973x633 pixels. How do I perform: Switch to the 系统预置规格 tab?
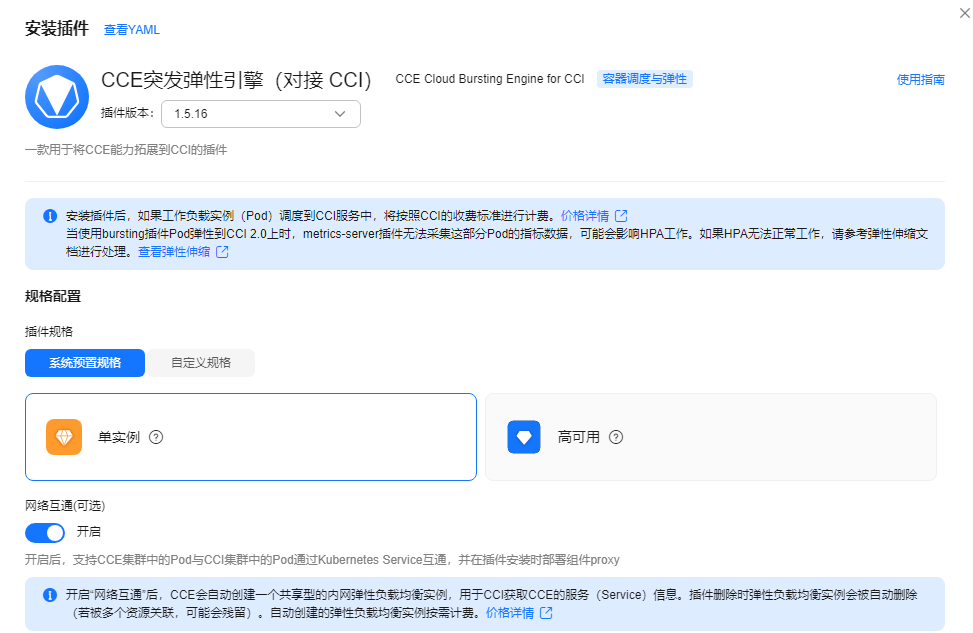click(85, 363)
